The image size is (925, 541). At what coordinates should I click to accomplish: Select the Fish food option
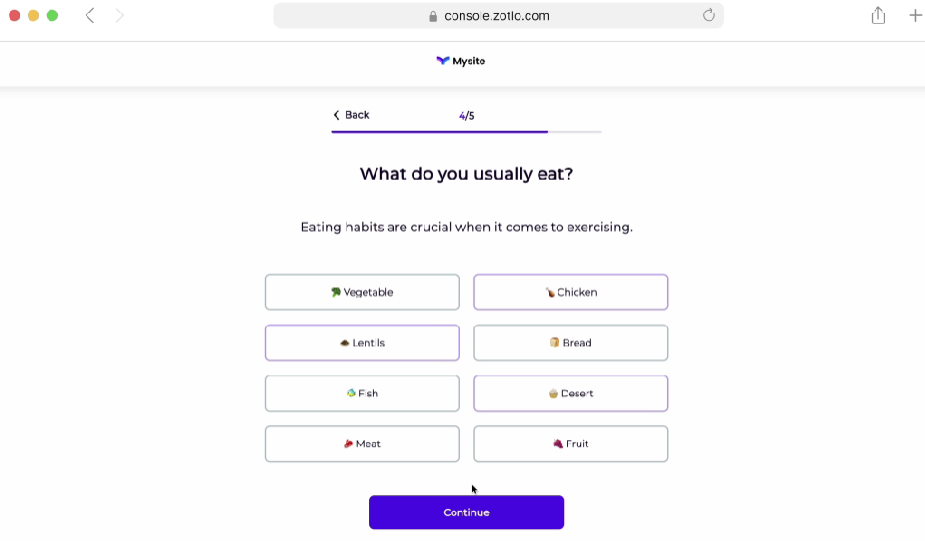[x=362, y=393]
